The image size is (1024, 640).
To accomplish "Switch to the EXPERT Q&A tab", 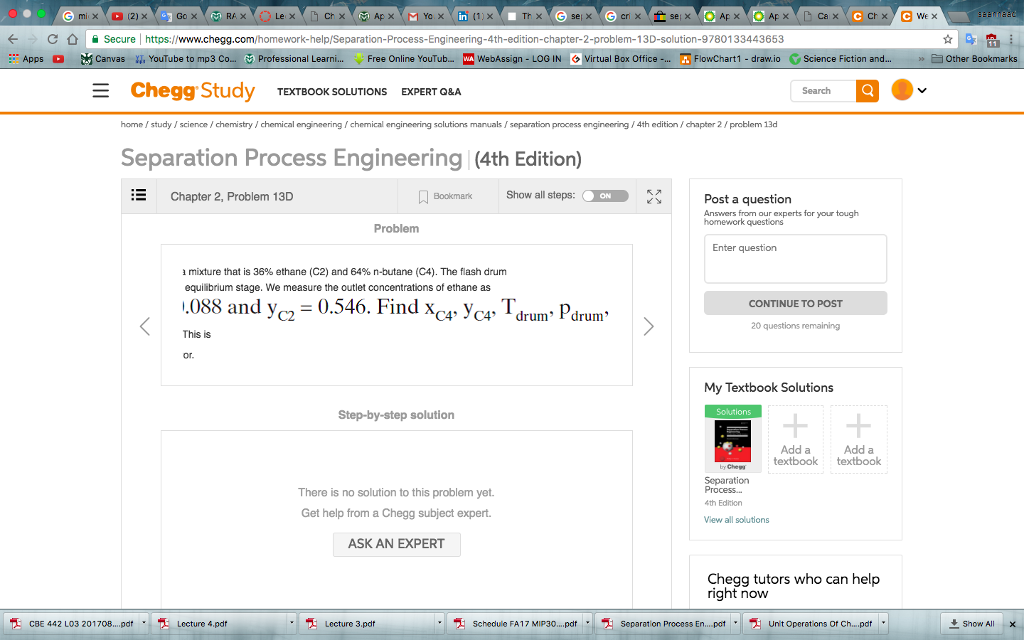I will click(430, 91).
